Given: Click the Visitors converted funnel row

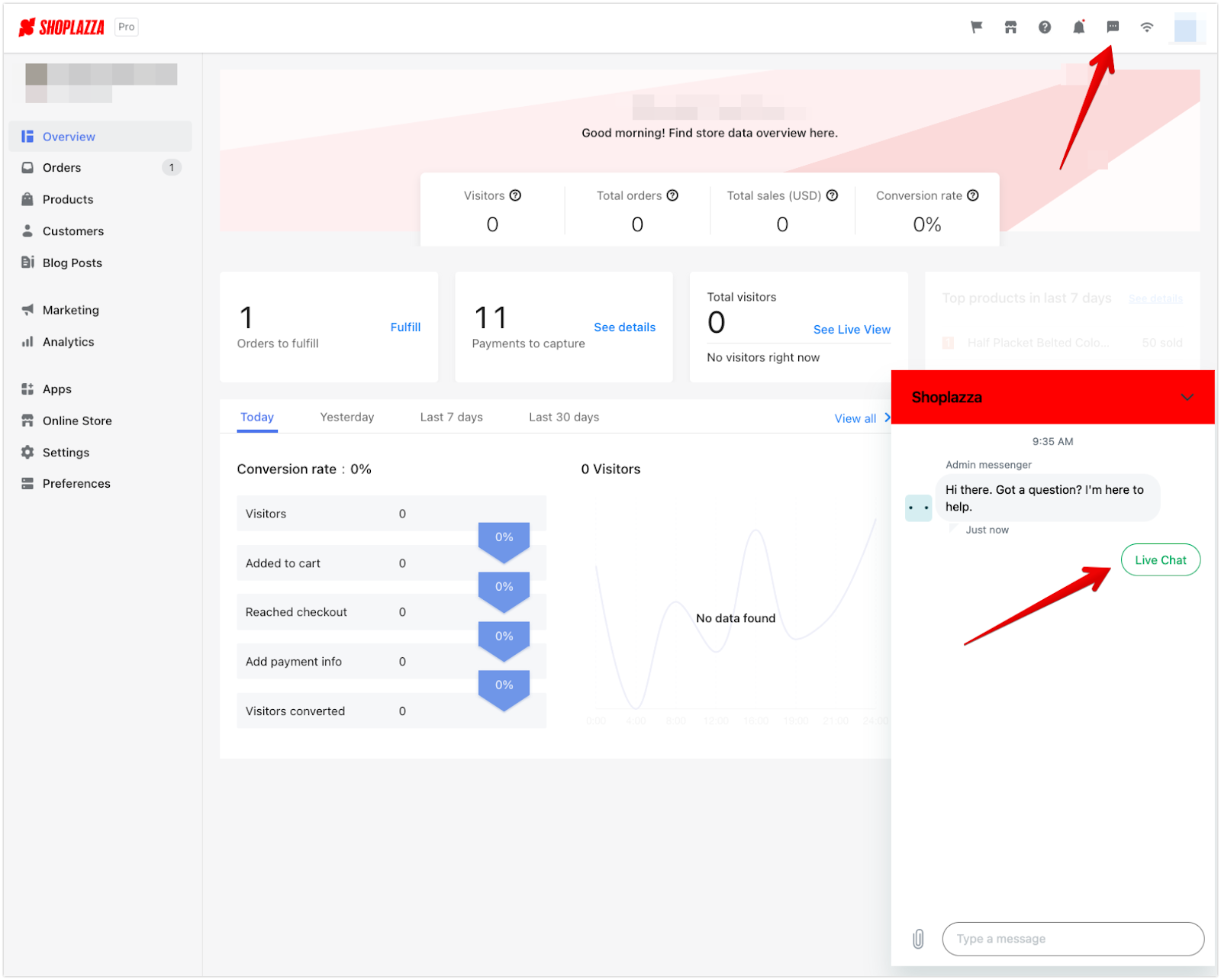Looking at the screenshot, I should click(391, 711).
